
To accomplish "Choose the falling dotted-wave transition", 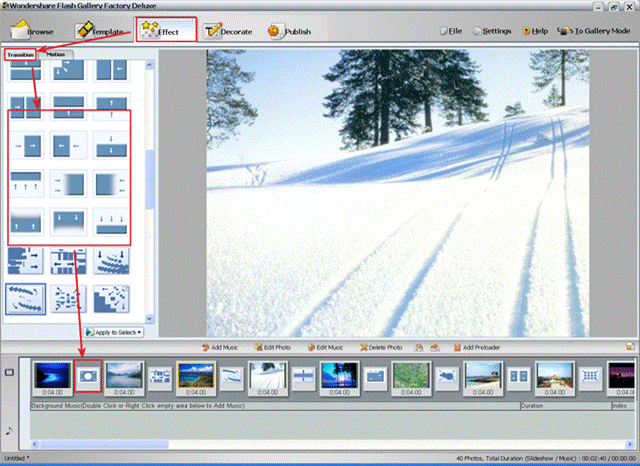I will click(111, 260).
